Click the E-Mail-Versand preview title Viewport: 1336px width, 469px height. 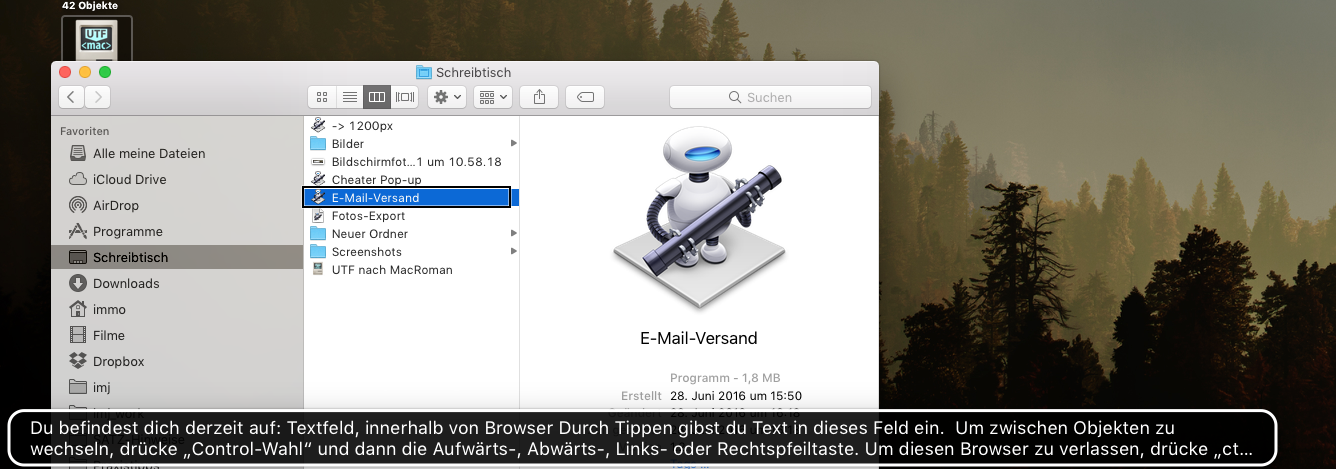point(698,338)
